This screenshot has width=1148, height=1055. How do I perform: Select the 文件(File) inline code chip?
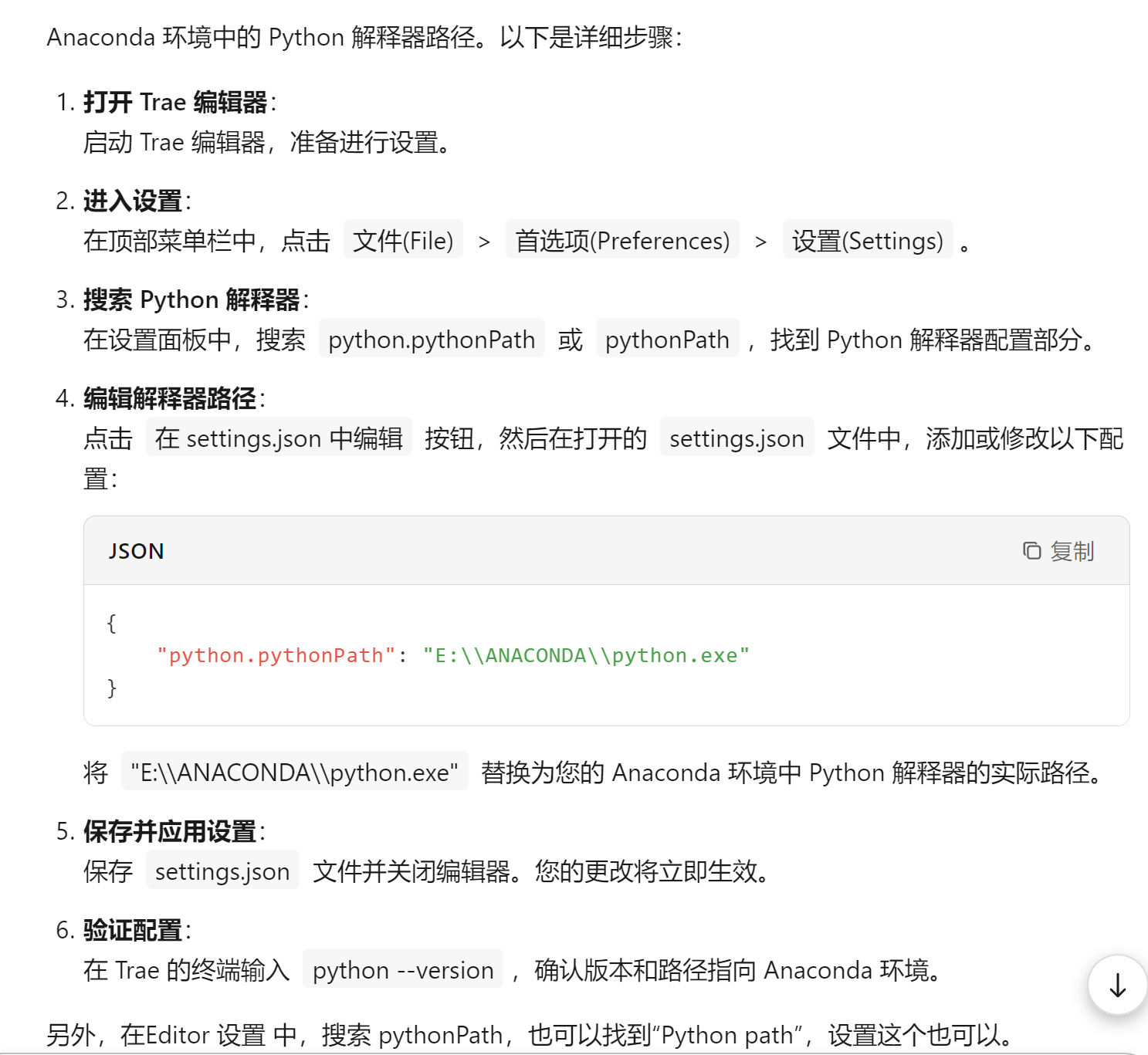pos(403,241)
